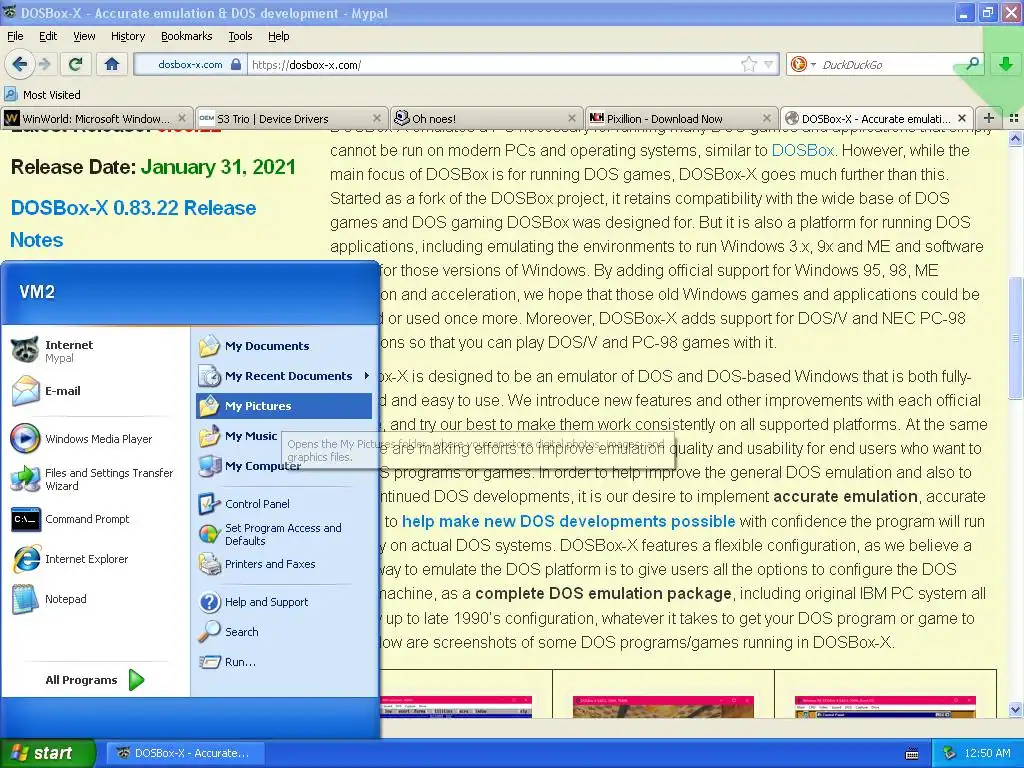
Task: Follow the help make new DOS developments possible link
Action: point(568,521)
